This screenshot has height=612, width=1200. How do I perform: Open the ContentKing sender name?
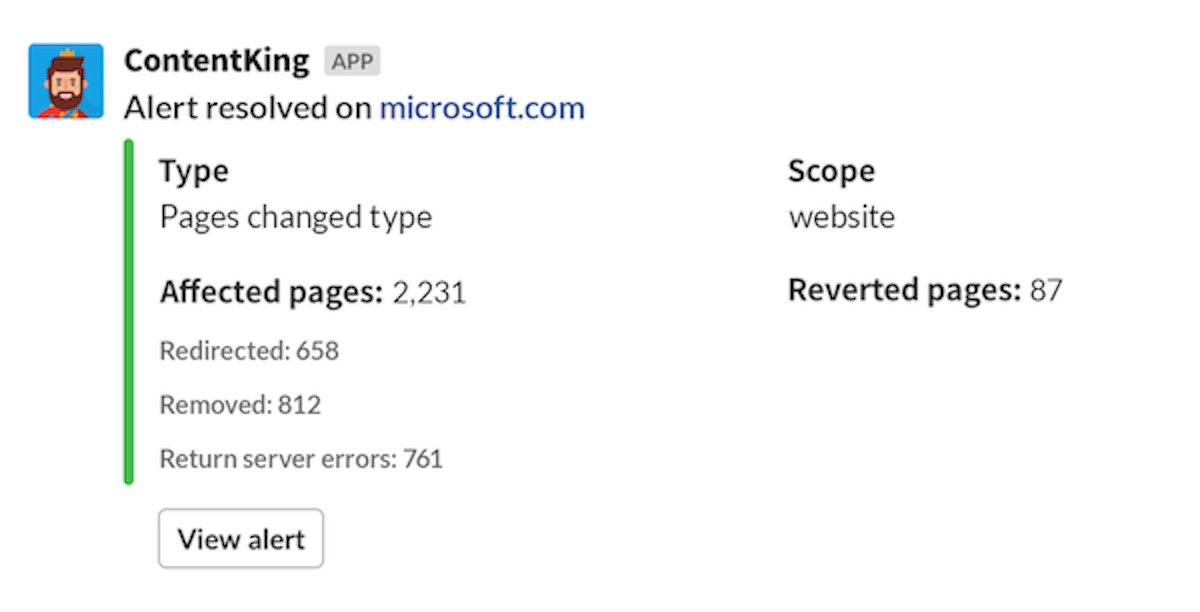click(x=217, y=61)
